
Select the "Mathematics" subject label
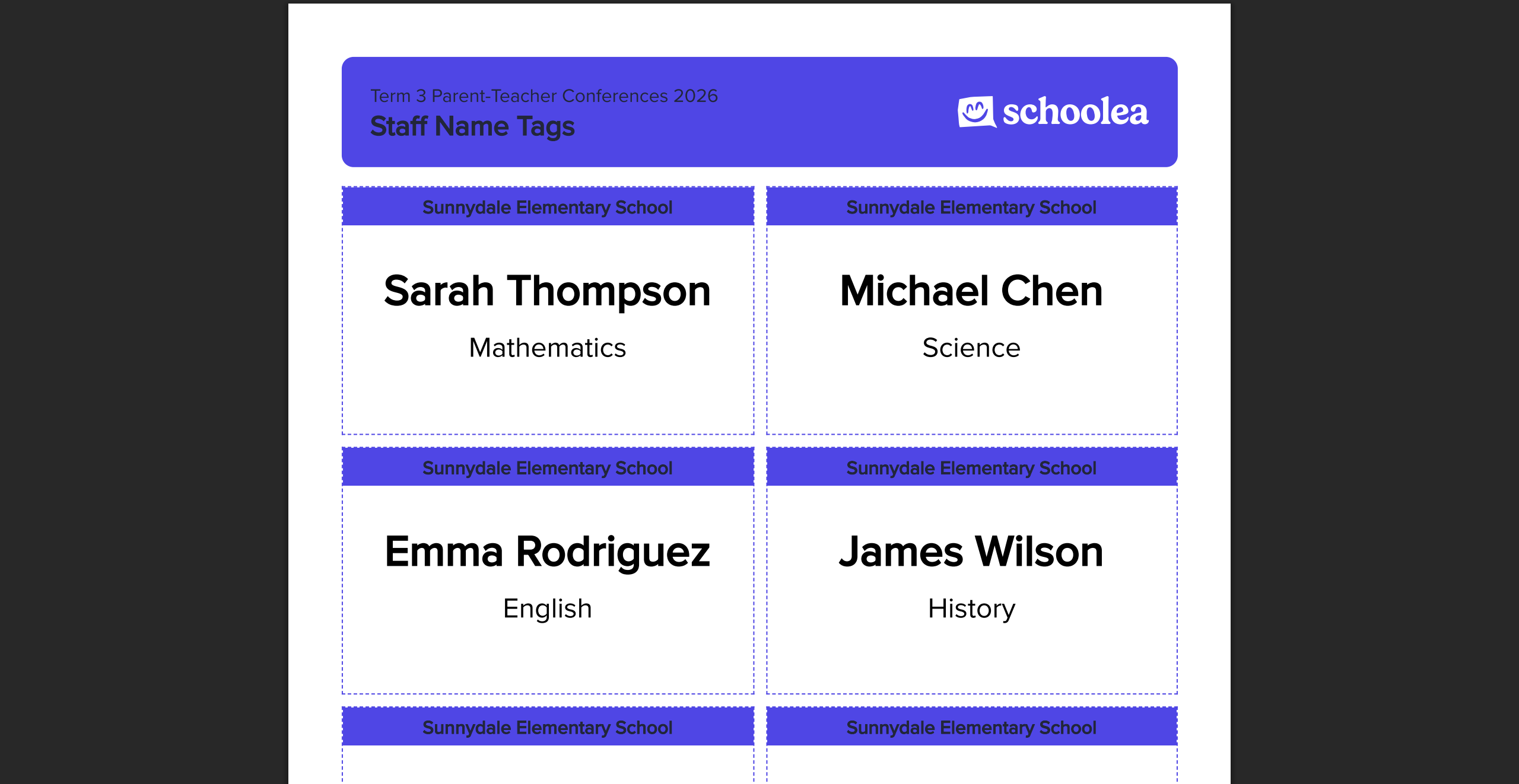(547, 348)
